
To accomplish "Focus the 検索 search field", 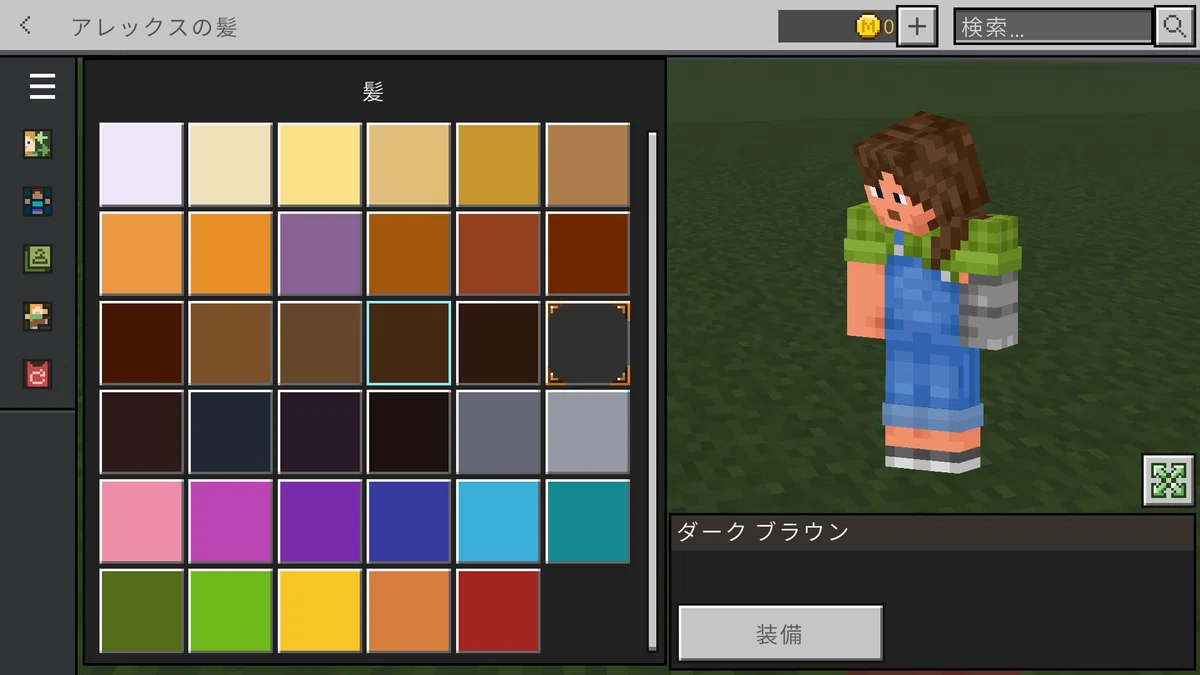I will click(1053, 27).
